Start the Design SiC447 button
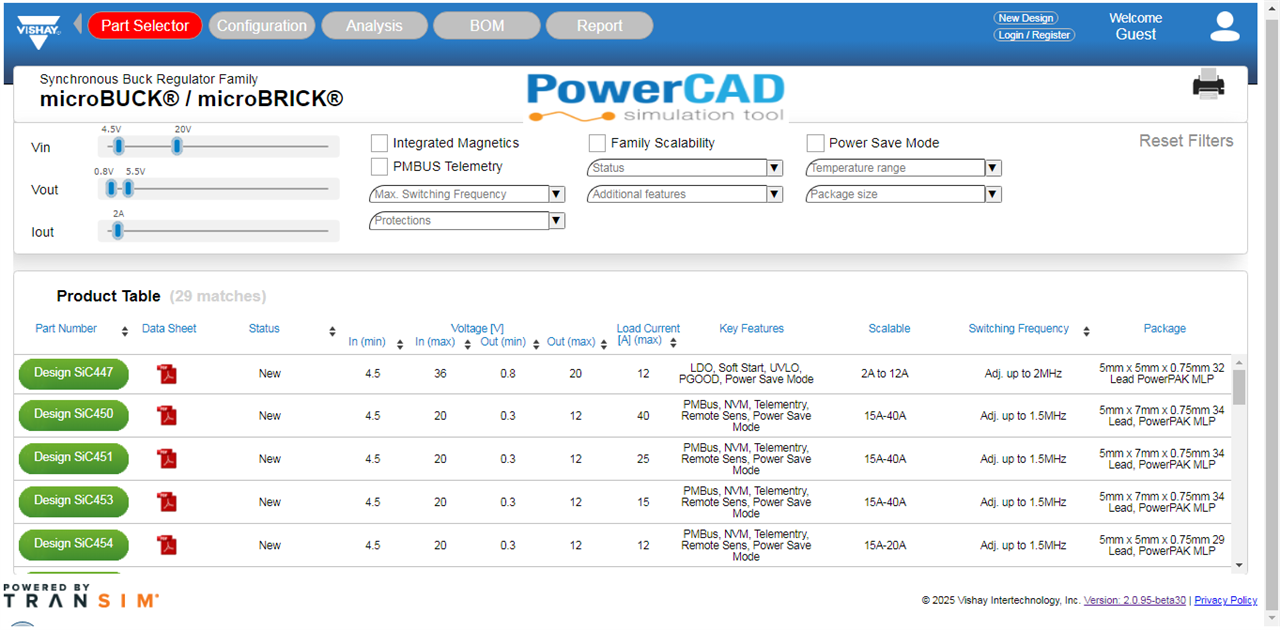 pyautogui.click(x=74, y=373)
